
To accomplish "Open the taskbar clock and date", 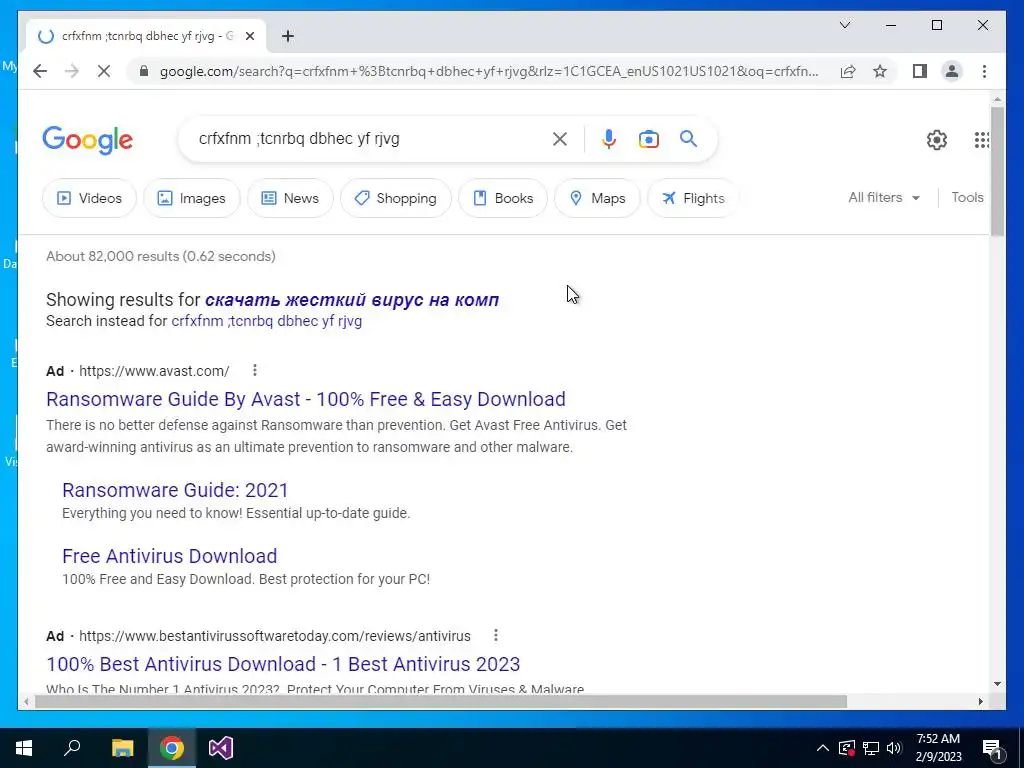I will point(938,748).
